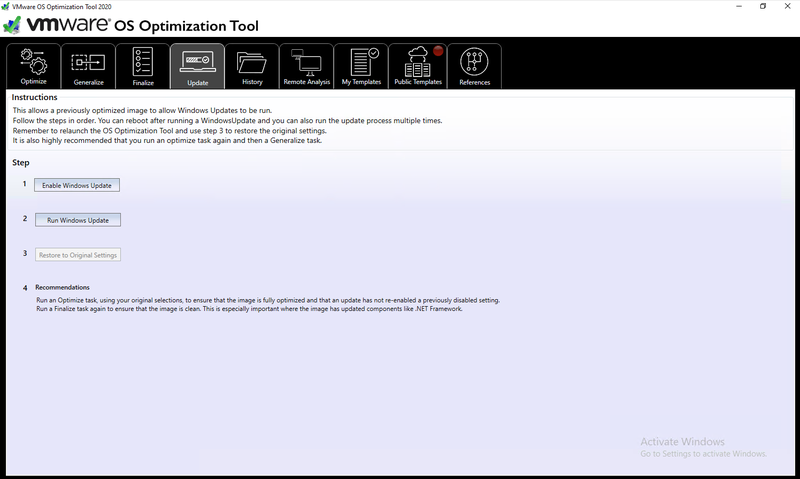Click Restore to Original Settings button
The image size is (800, 479).
pos(78,255)
